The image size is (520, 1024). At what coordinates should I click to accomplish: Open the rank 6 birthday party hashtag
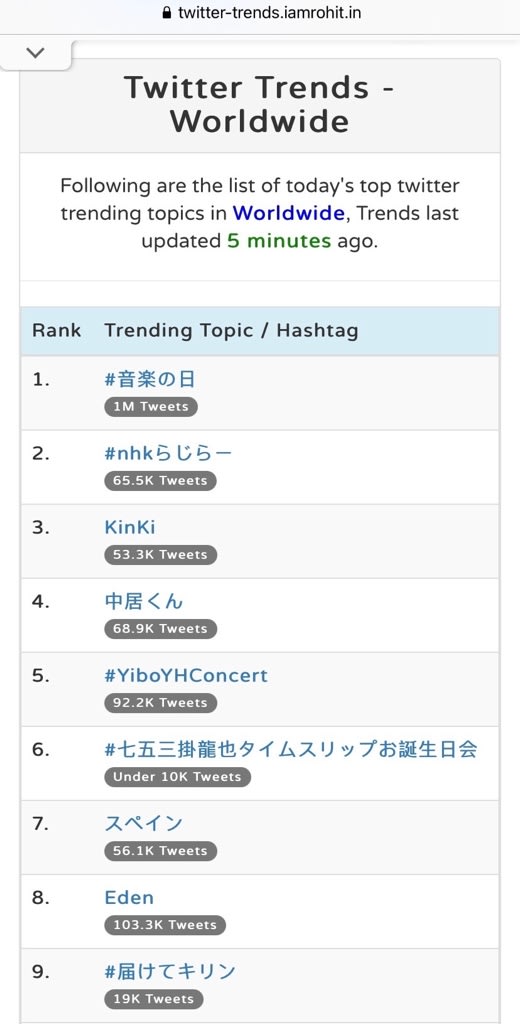coord(291,749)
